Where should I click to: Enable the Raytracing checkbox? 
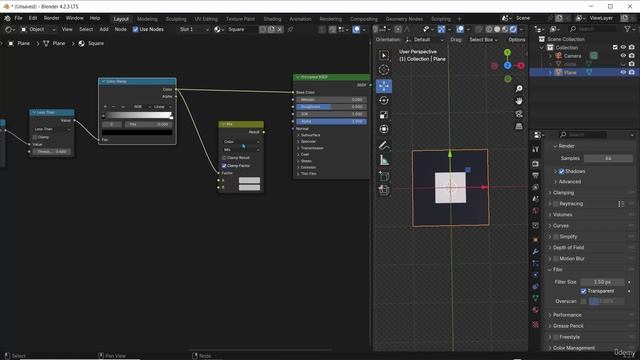click(x=556, y=204)
